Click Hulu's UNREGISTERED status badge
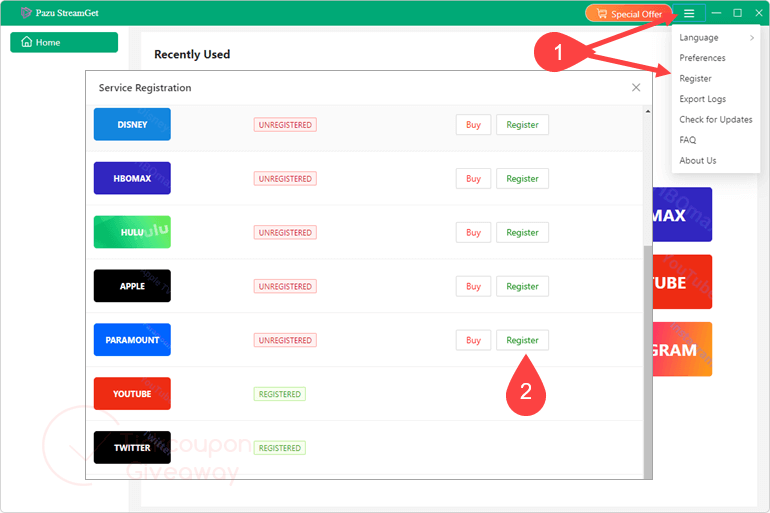The image size is (770, 513). 285,232
